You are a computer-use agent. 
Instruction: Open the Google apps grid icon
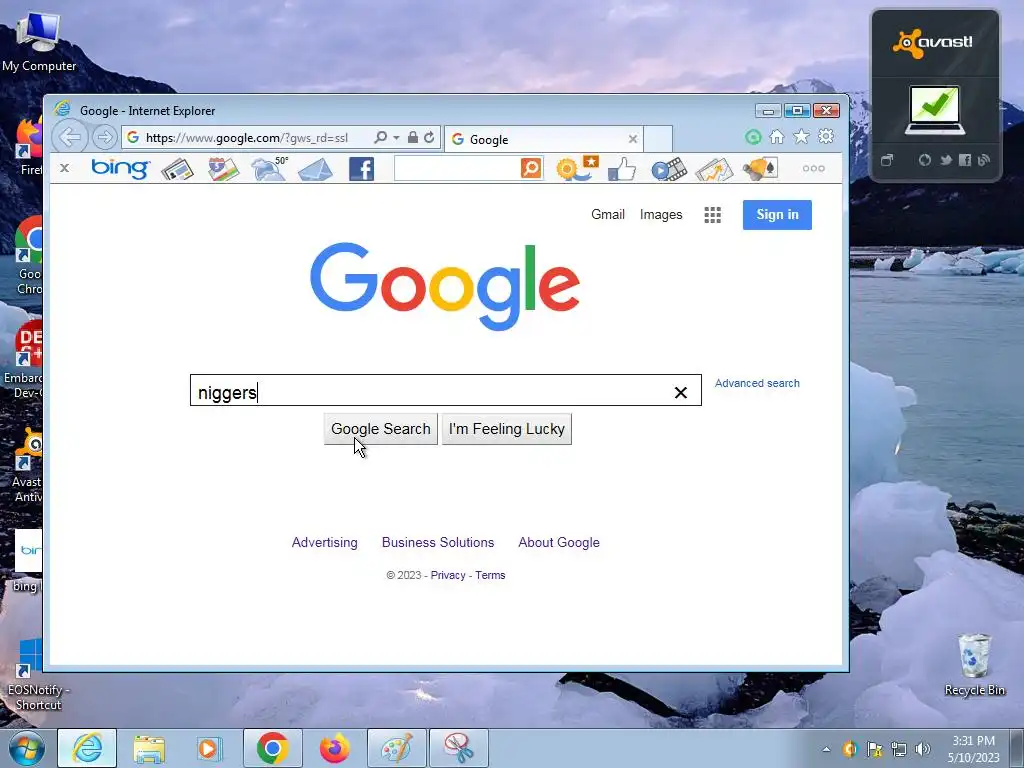pos(712,215)
